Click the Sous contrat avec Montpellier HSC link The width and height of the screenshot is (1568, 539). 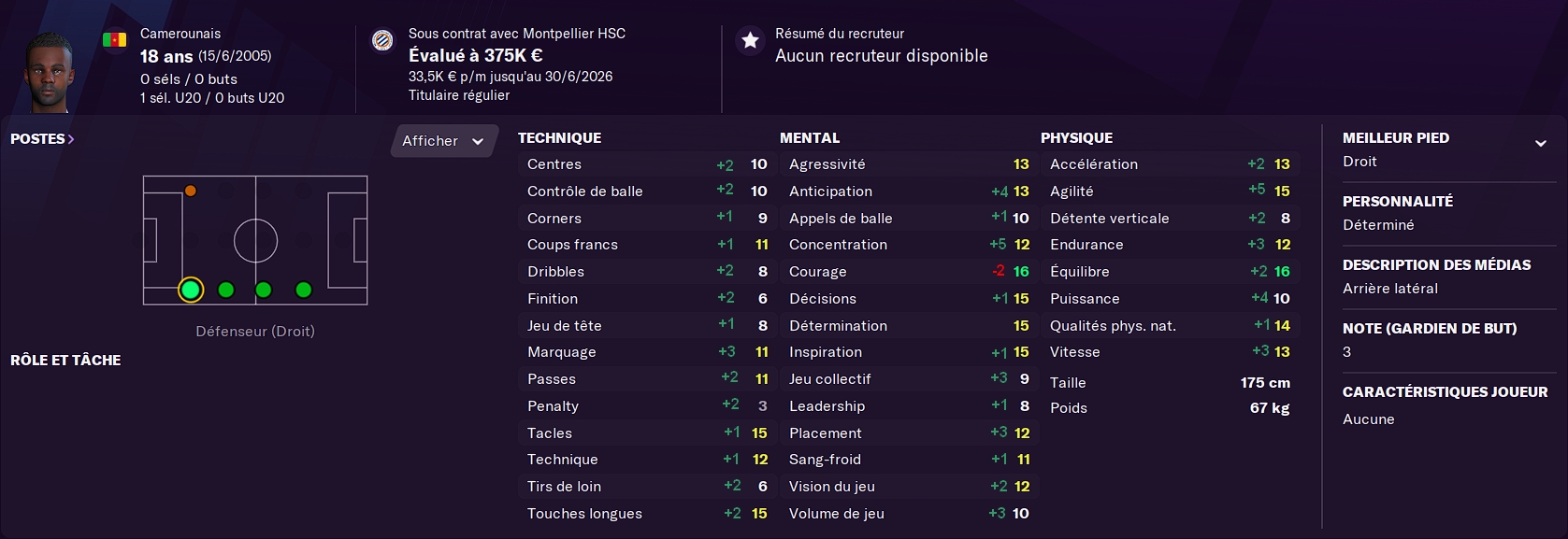(517, 34)
